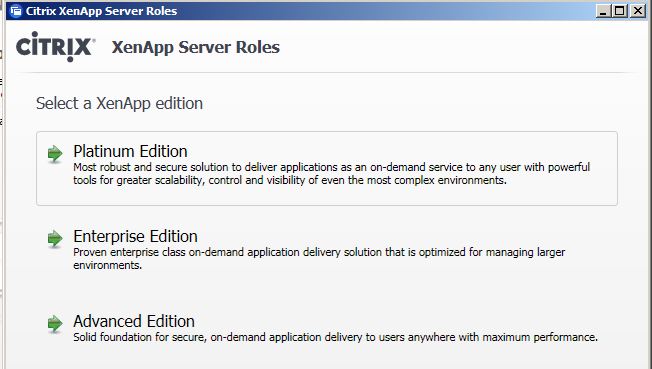
Task: Close the Citrix XenApp Server Roles window
Action: (x=637, y=11)
